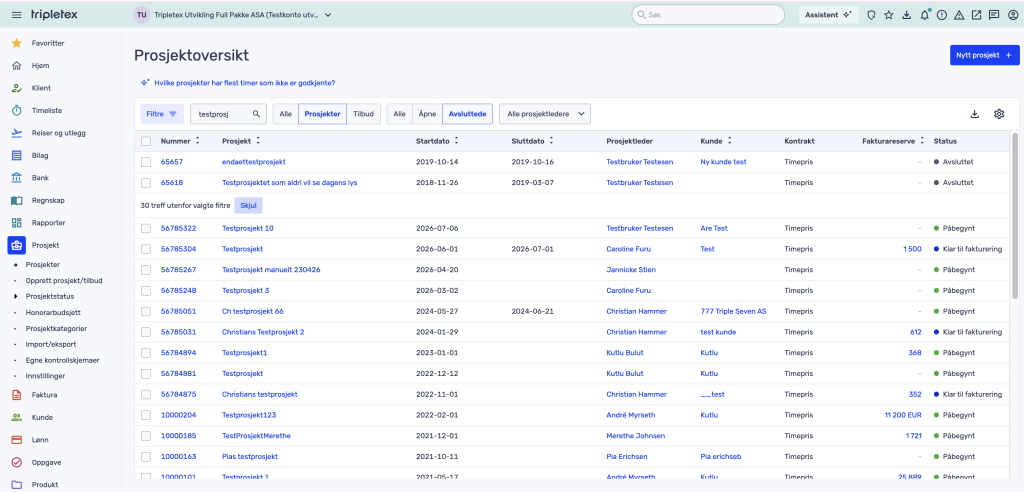
Task: Open the hamburger menu icon
Action: (x=17, y=15)
